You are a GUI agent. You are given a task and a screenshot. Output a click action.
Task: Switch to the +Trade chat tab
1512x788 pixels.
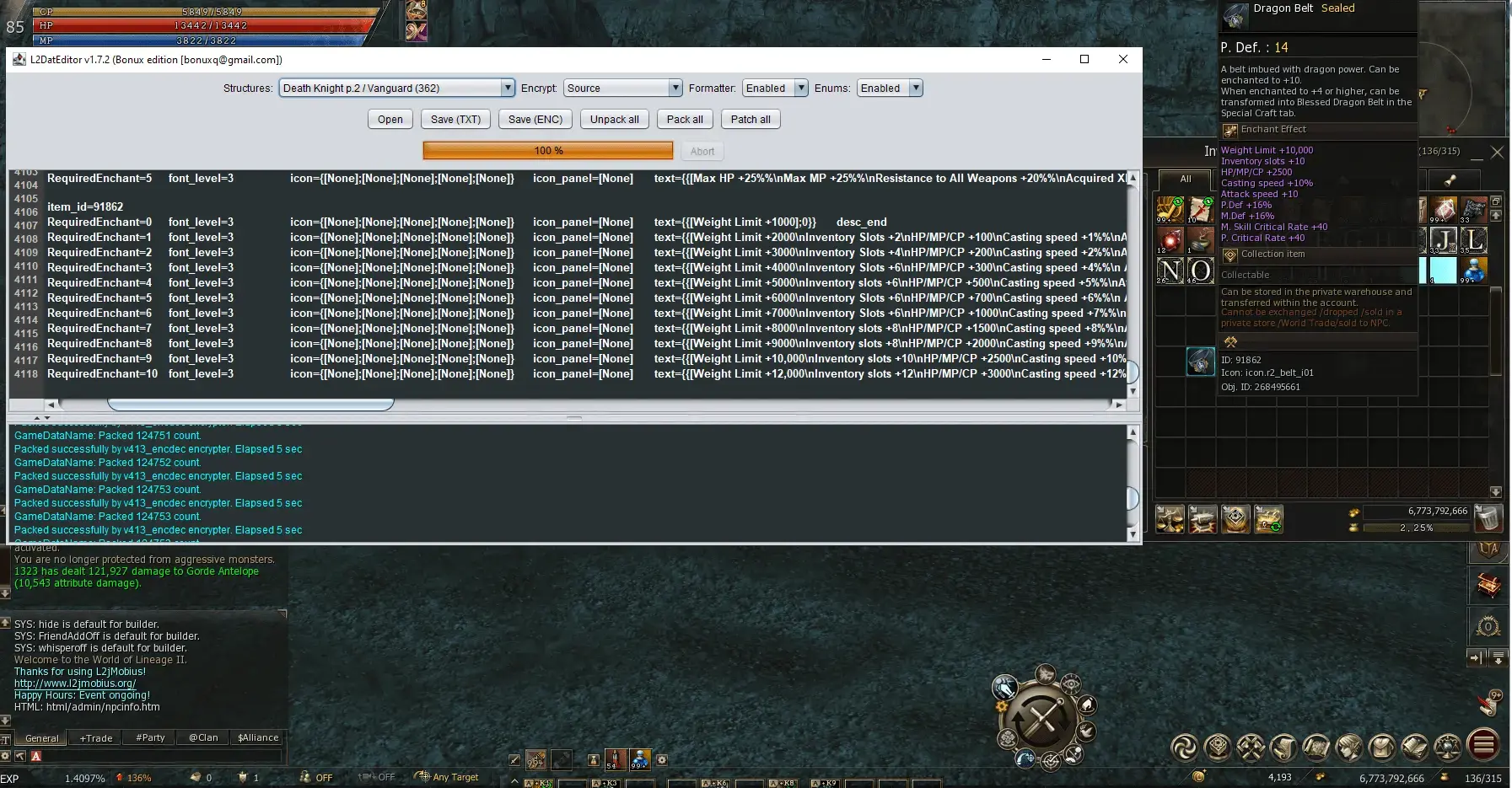[x=96, y=737]
